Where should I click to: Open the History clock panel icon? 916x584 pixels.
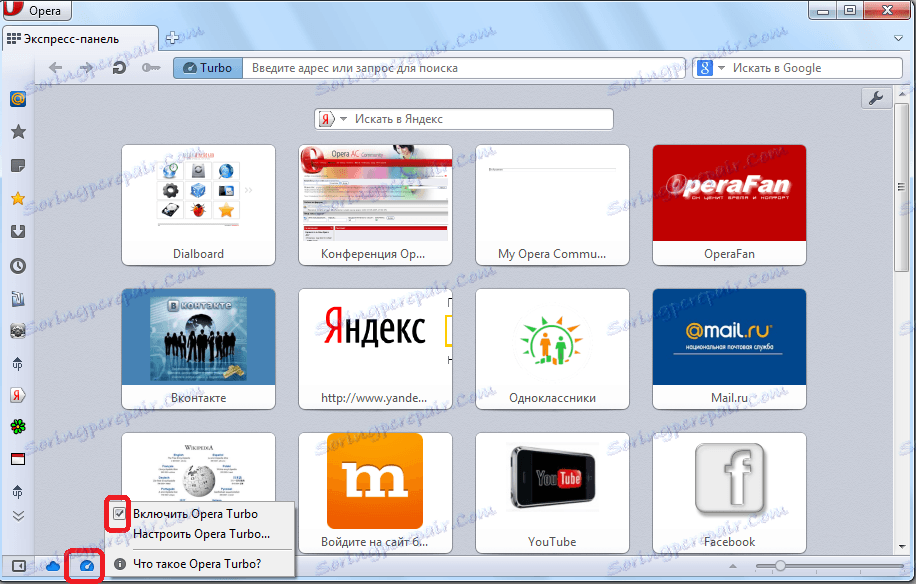[18, 266]
